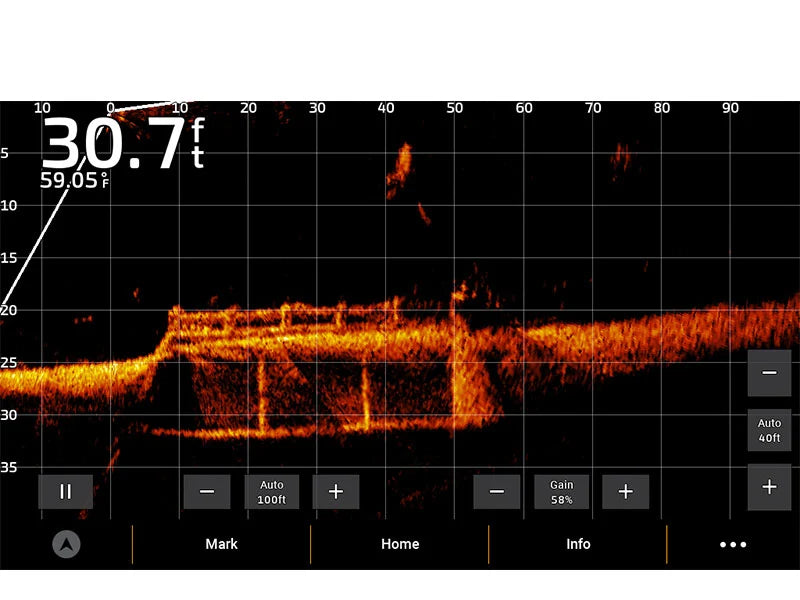This screenshot has width=800, height=600.
Task: Open the Info menu
Action: [x=578, y=544]
